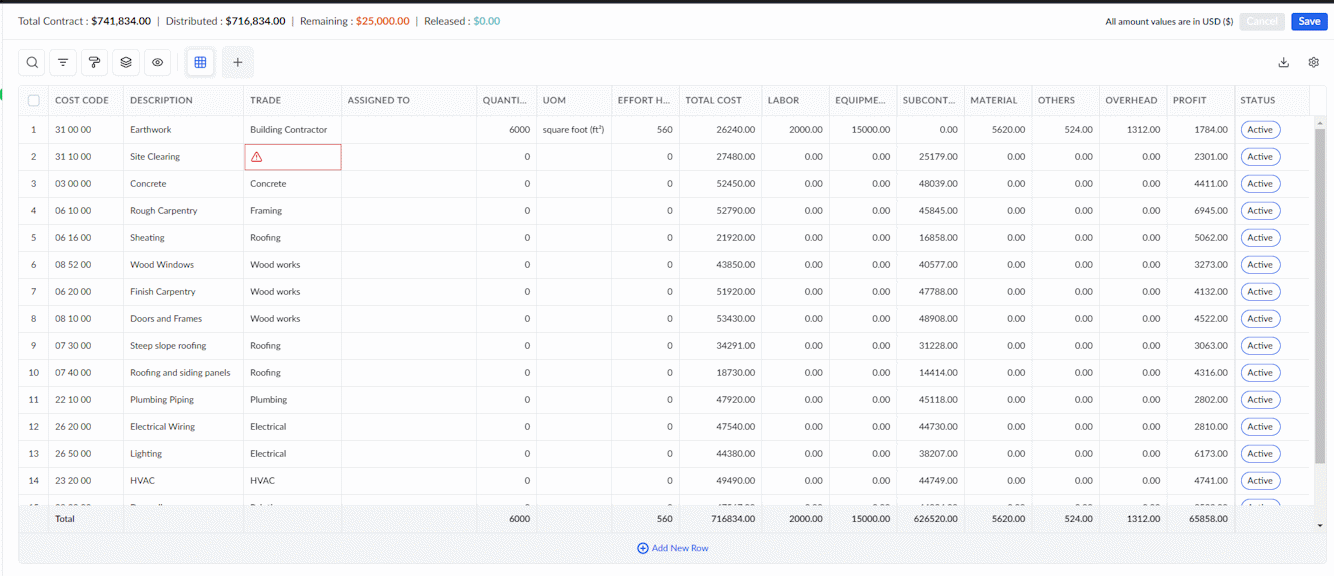The height and width of the screenshot is (576, 1334).
Task: Select the Wood Windows description cell
Action: 183,265
